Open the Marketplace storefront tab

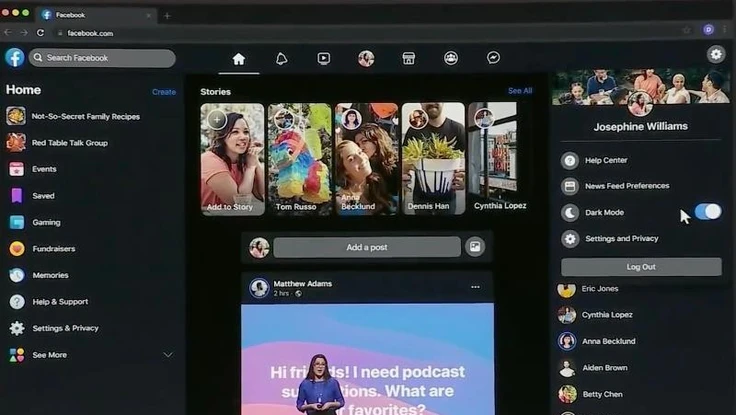[408, 58]
